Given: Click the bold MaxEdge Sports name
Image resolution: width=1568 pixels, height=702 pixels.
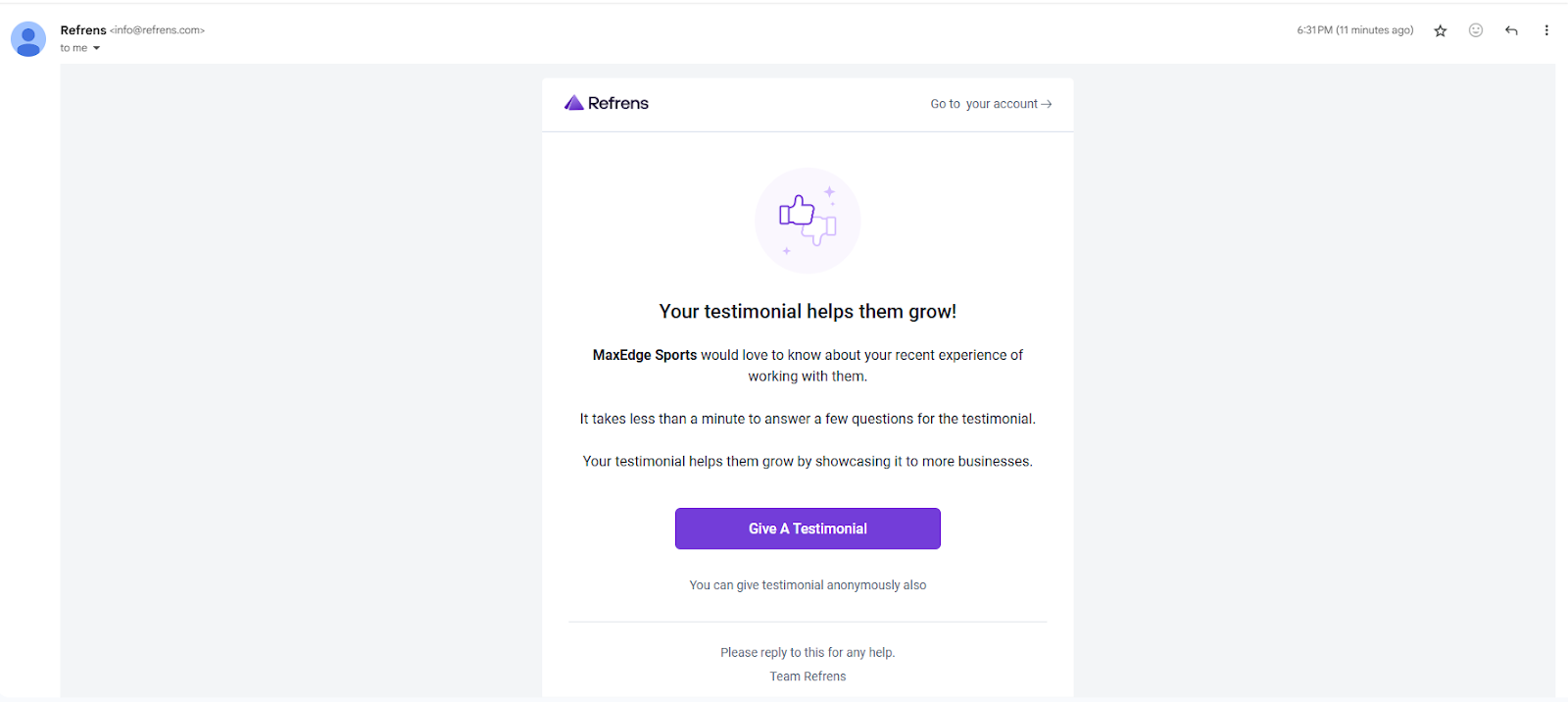Looking at the screenshot, I should pos(645,355).
